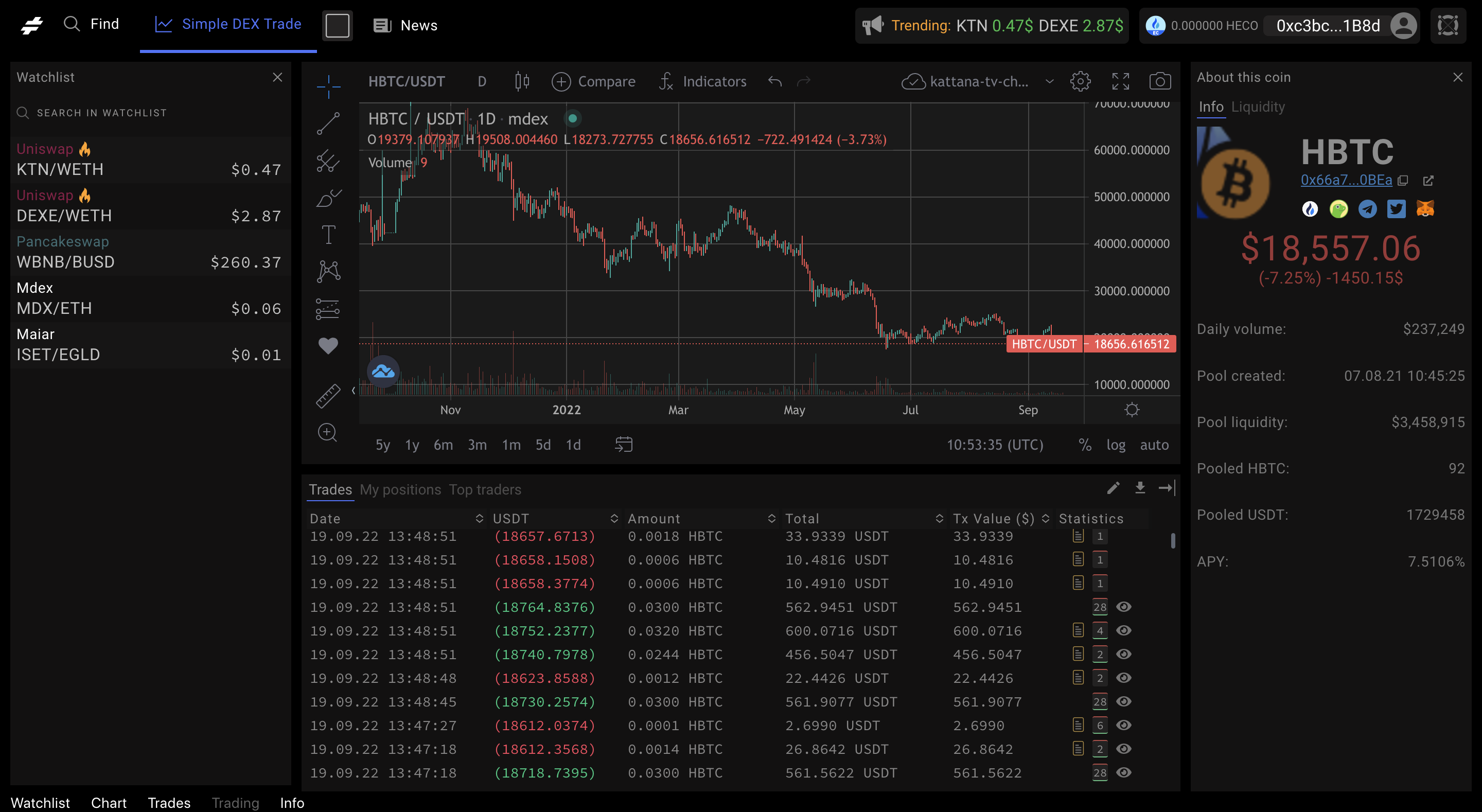Open chart settings gear icon

click(1080, 82)
